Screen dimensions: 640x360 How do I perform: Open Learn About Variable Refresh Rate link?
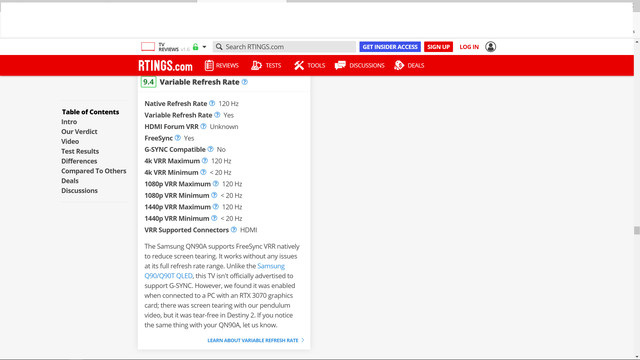point(256,340)
